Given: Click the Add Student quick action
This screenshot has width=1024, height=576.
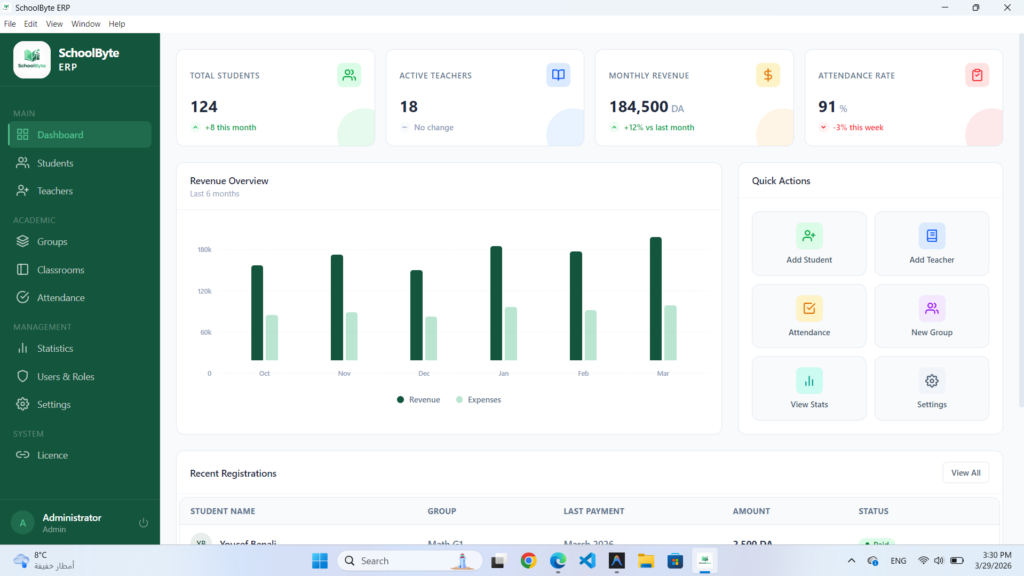Looking at the screenshot, I should (808, 244).
